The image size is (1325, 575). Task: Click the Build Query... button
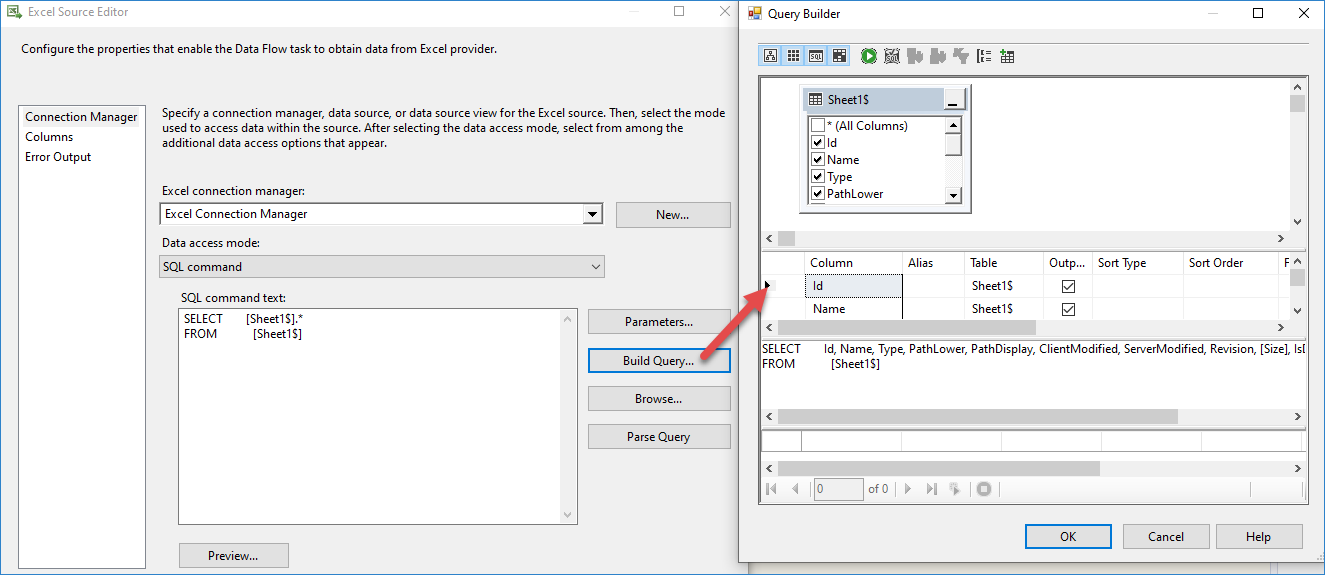[658, 361]
